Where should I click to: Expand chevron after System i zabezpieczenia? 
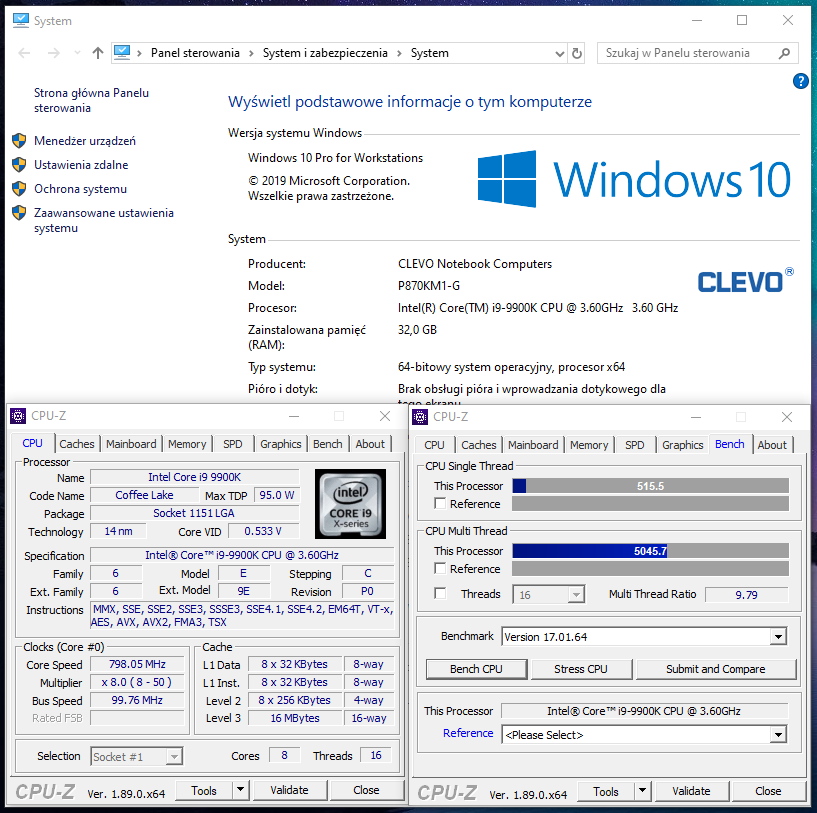click(x=399, y=53)
